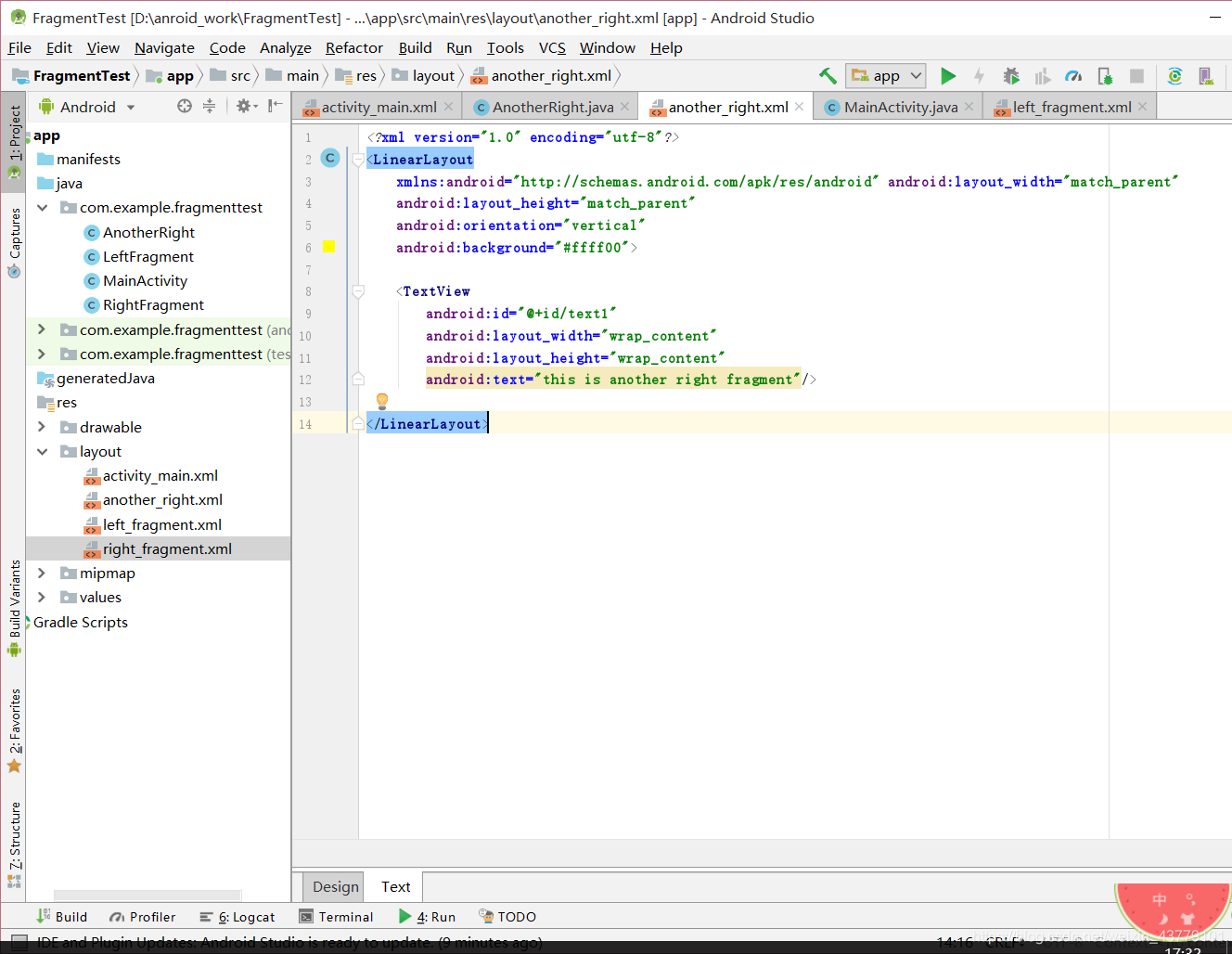Click Collapse All icon in Project panel

click(210, 106)
